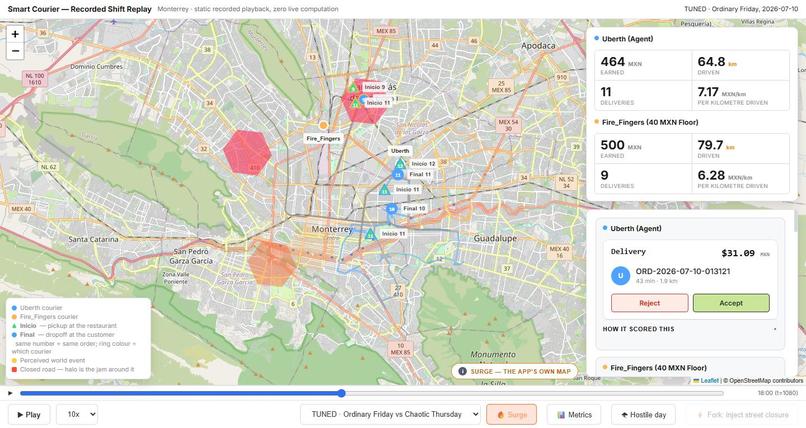This screenshot has width=806, height=428.
Task: Click the small play triangle beside the timeline
Action: click(x=10, y=393)
